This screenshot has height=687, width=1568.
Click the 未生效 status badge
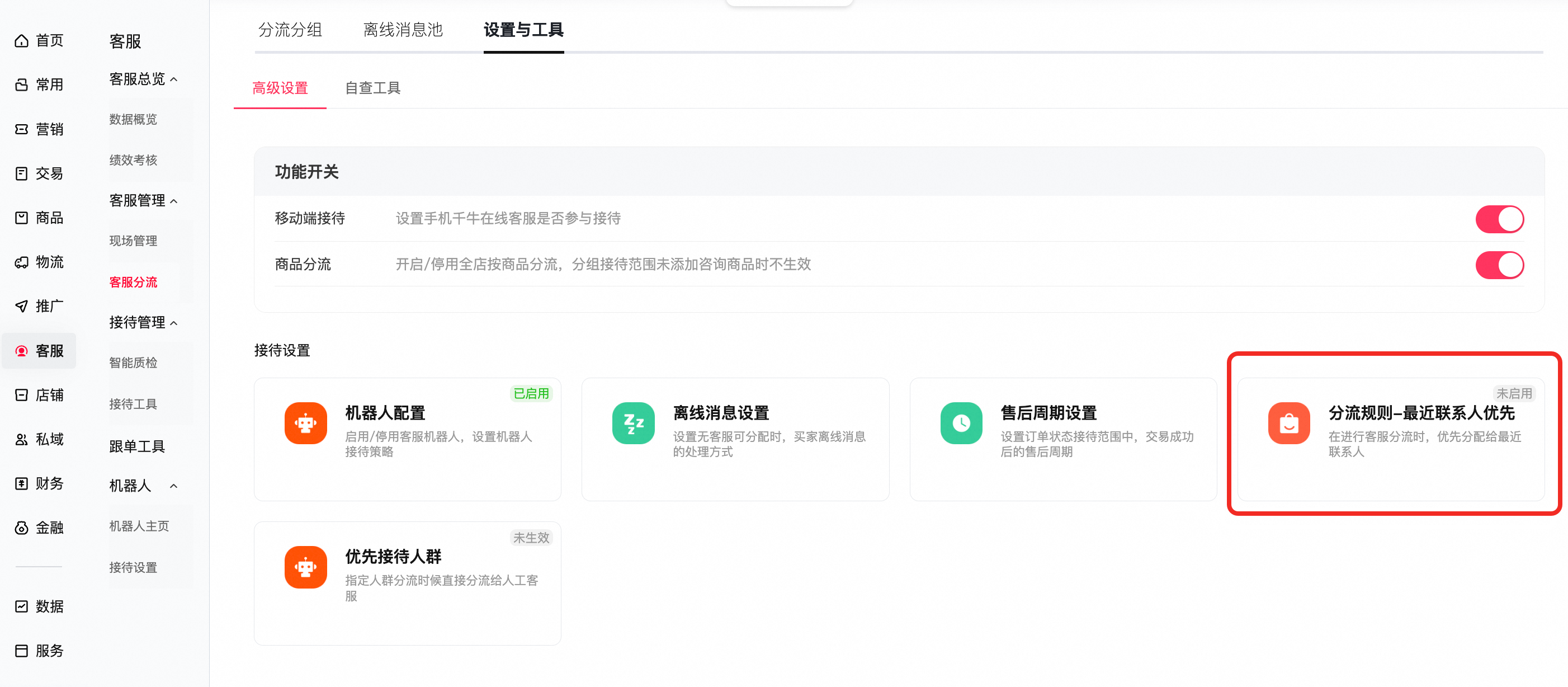tap(531, 537)
